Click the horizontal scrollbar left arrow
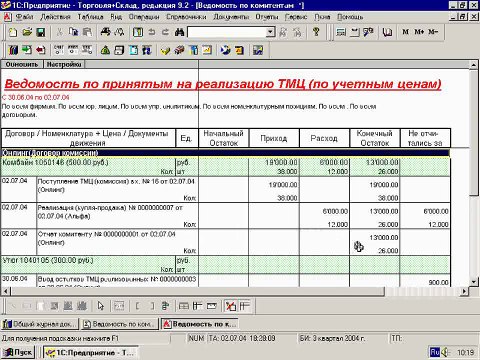 (5, 291)
